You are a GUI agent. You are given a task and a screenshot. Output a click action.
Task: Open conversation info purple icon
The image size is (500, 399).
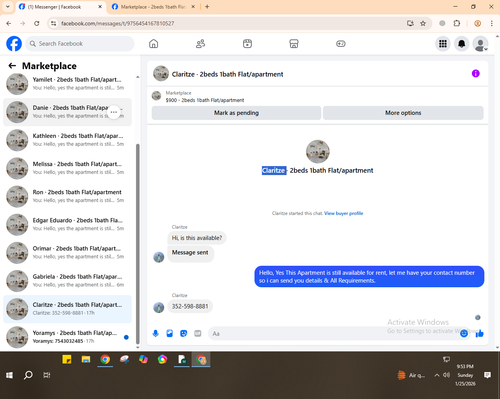click(x=476, y=73)
